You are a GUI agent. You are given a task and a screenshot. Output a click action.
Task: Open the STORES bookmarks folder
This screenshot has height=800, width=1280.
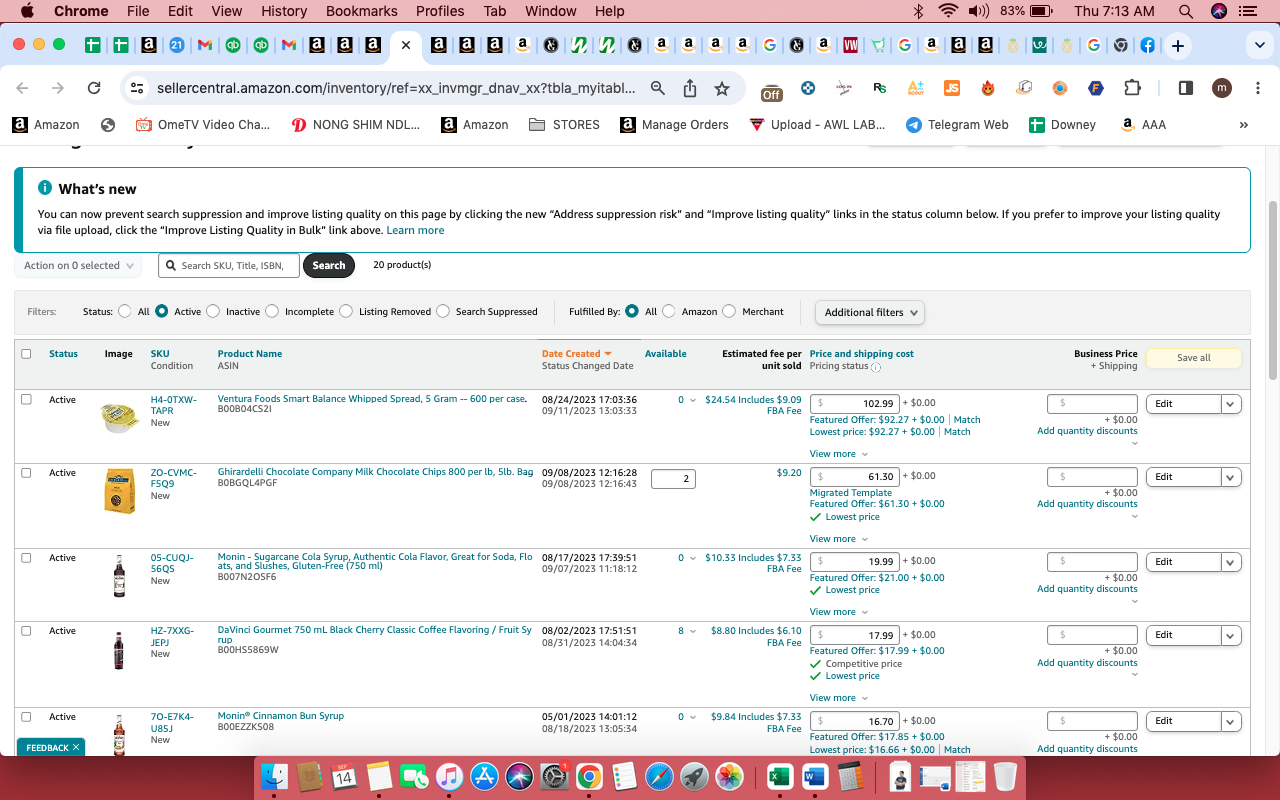pos(564,125)
